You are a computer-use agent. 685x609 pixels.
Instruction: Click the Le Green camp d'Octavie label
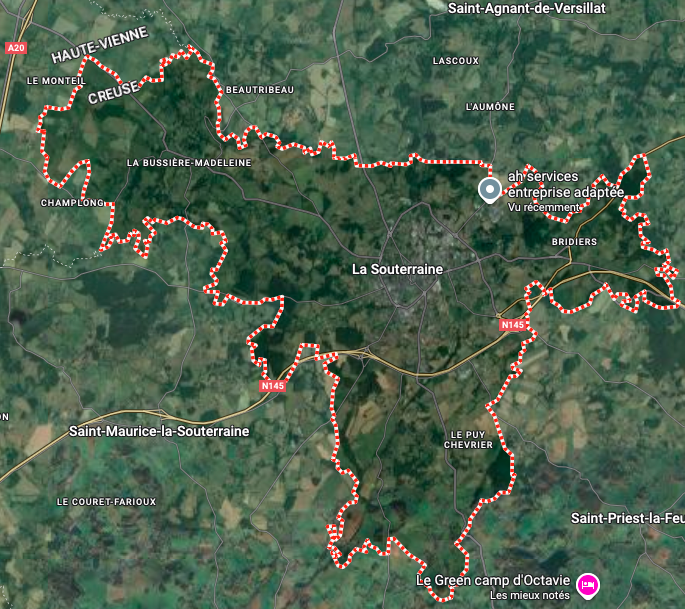click(x=493, y=580)
